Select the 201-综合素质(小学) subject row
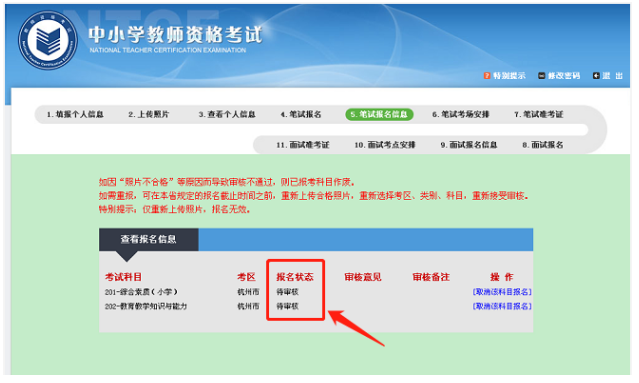639x383 pixels. (x=141, y=292)
